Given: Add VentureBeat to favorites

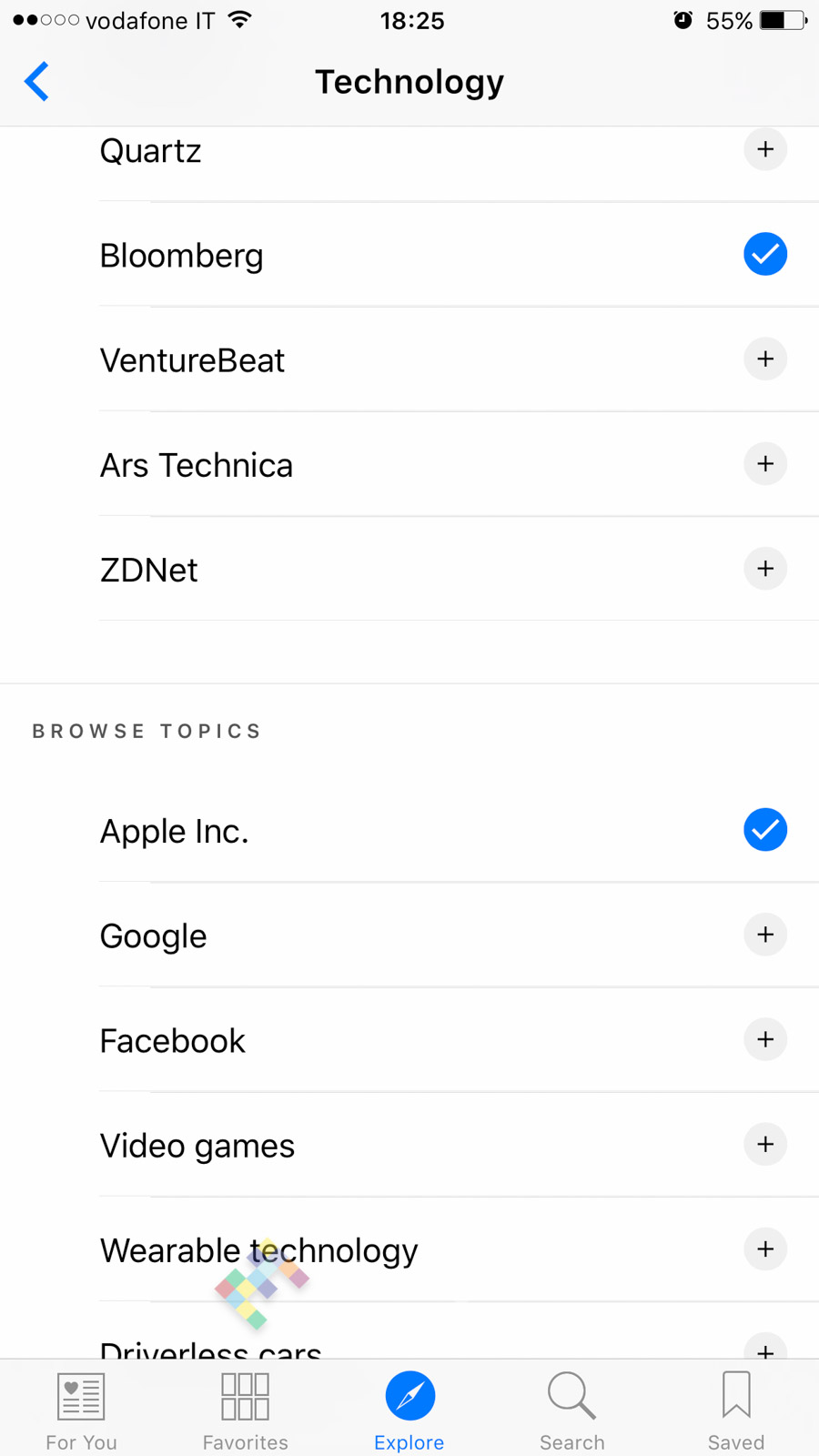Looking at the screenshot, I should (x=765, y=359).
